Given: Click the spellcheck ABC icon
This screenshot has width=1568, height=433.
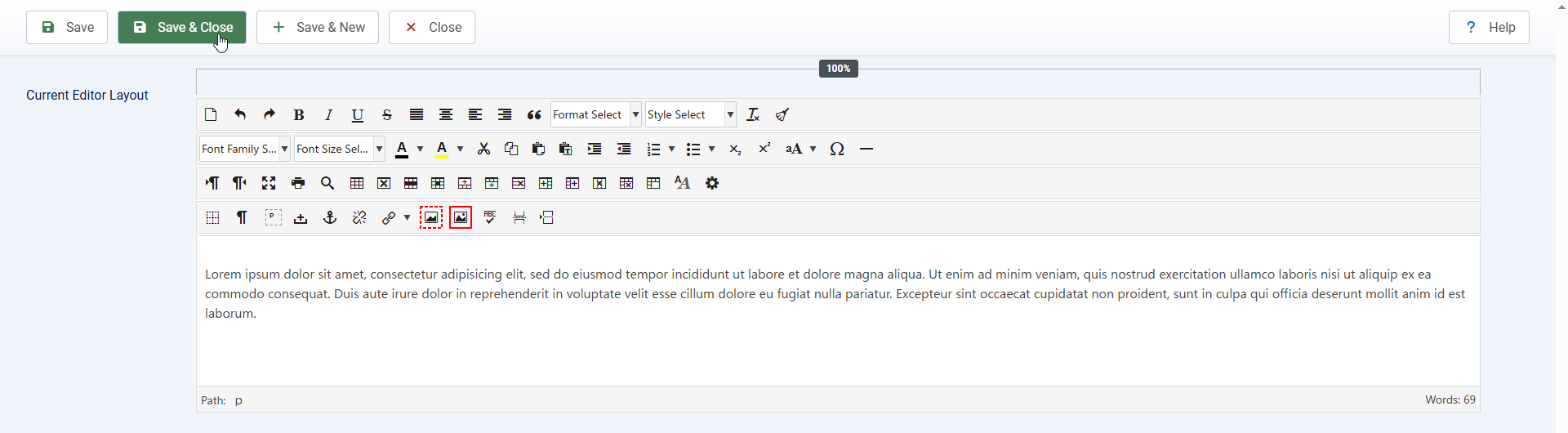Looking at the screenshot, I should pos(490,218).
